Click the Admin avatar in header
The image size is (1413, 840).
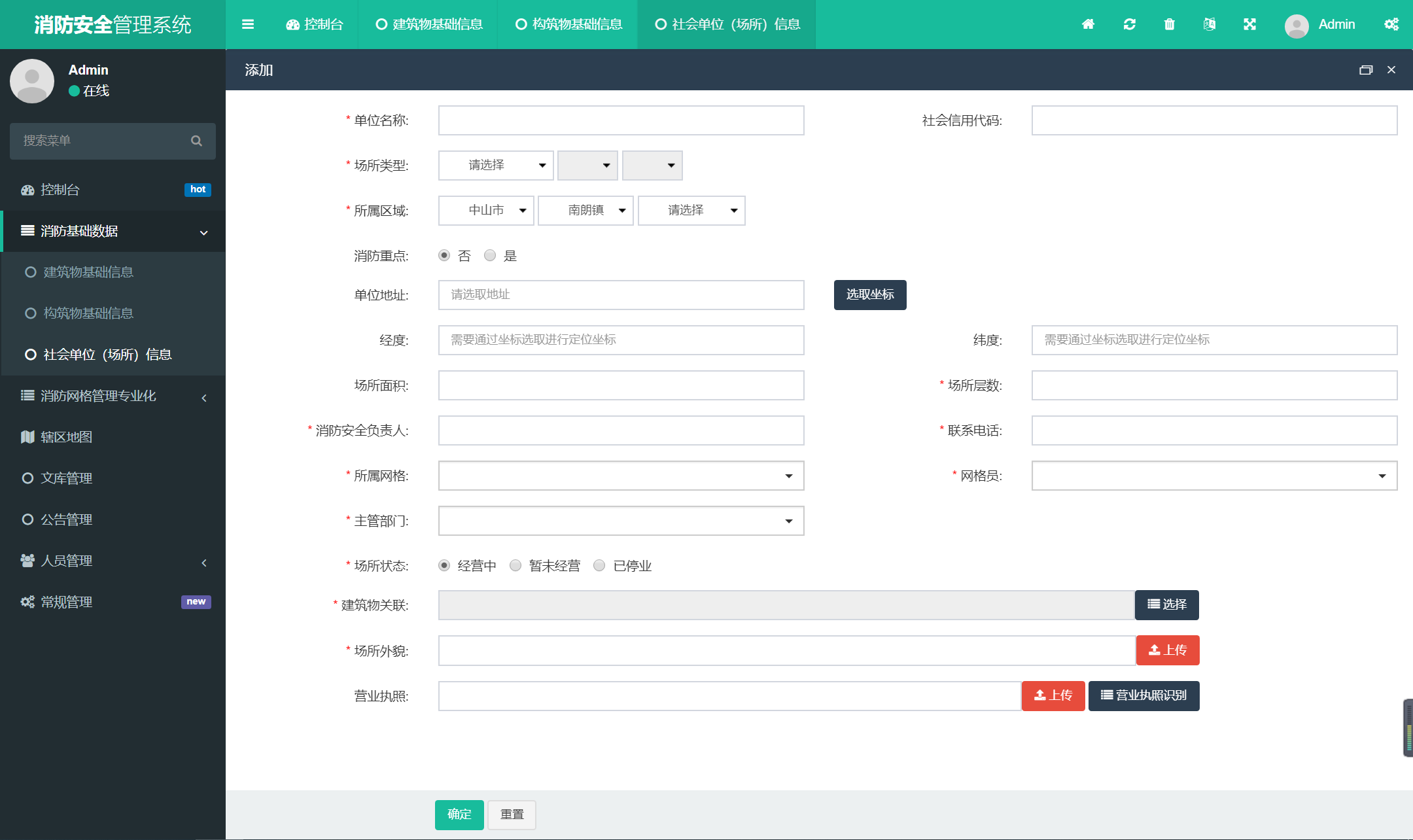[x=1297, y=26]
